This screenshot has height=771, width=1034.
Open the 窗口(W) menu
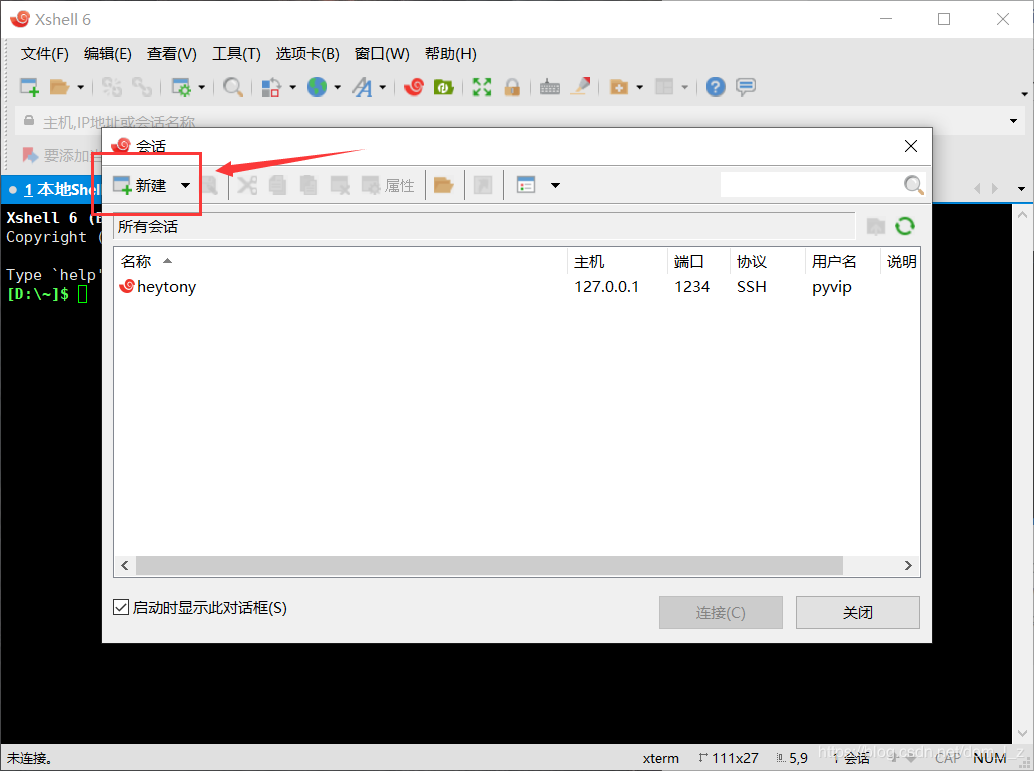point(382,54)
